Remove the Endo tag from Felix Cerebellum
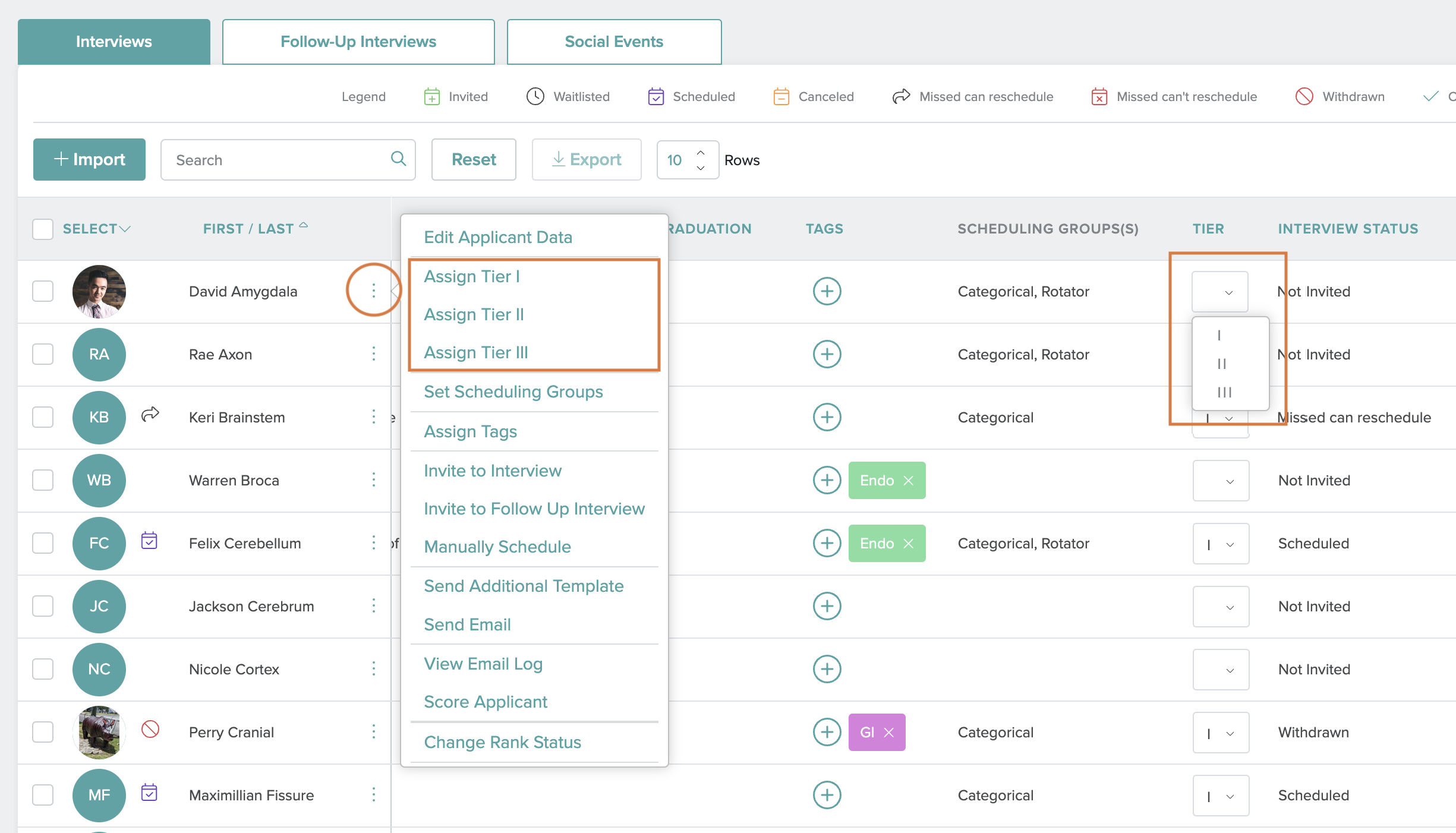 click(x=908, y=542)
